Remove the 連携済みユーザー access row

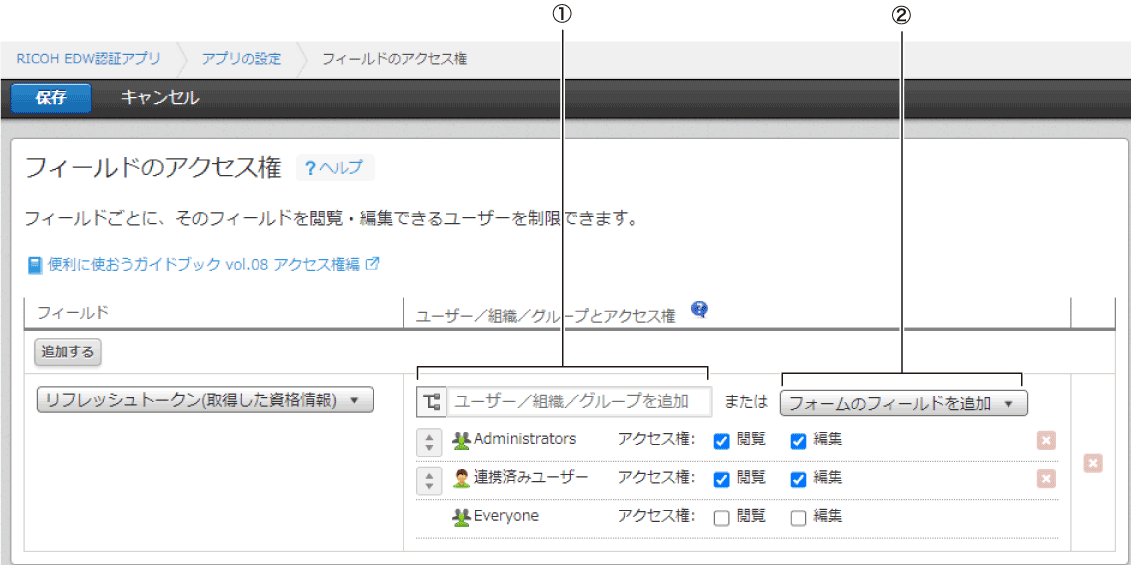pos(1046,479)
